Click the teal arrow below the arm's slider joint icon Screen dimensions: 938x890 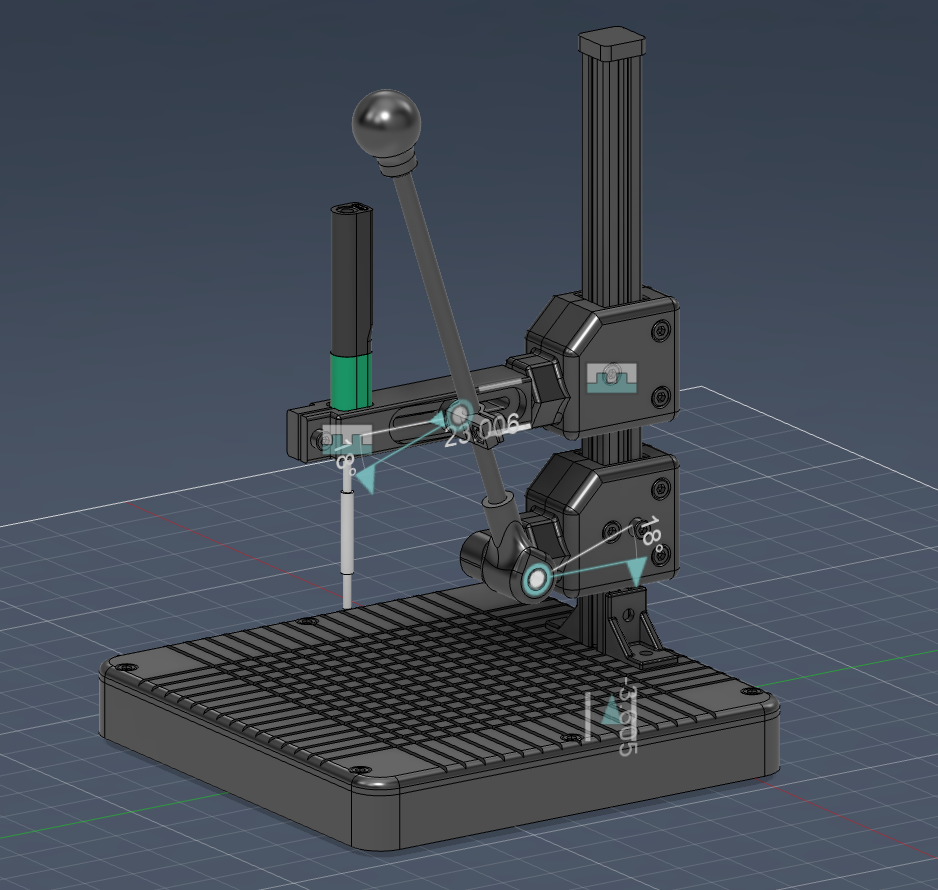pos(365,480)
